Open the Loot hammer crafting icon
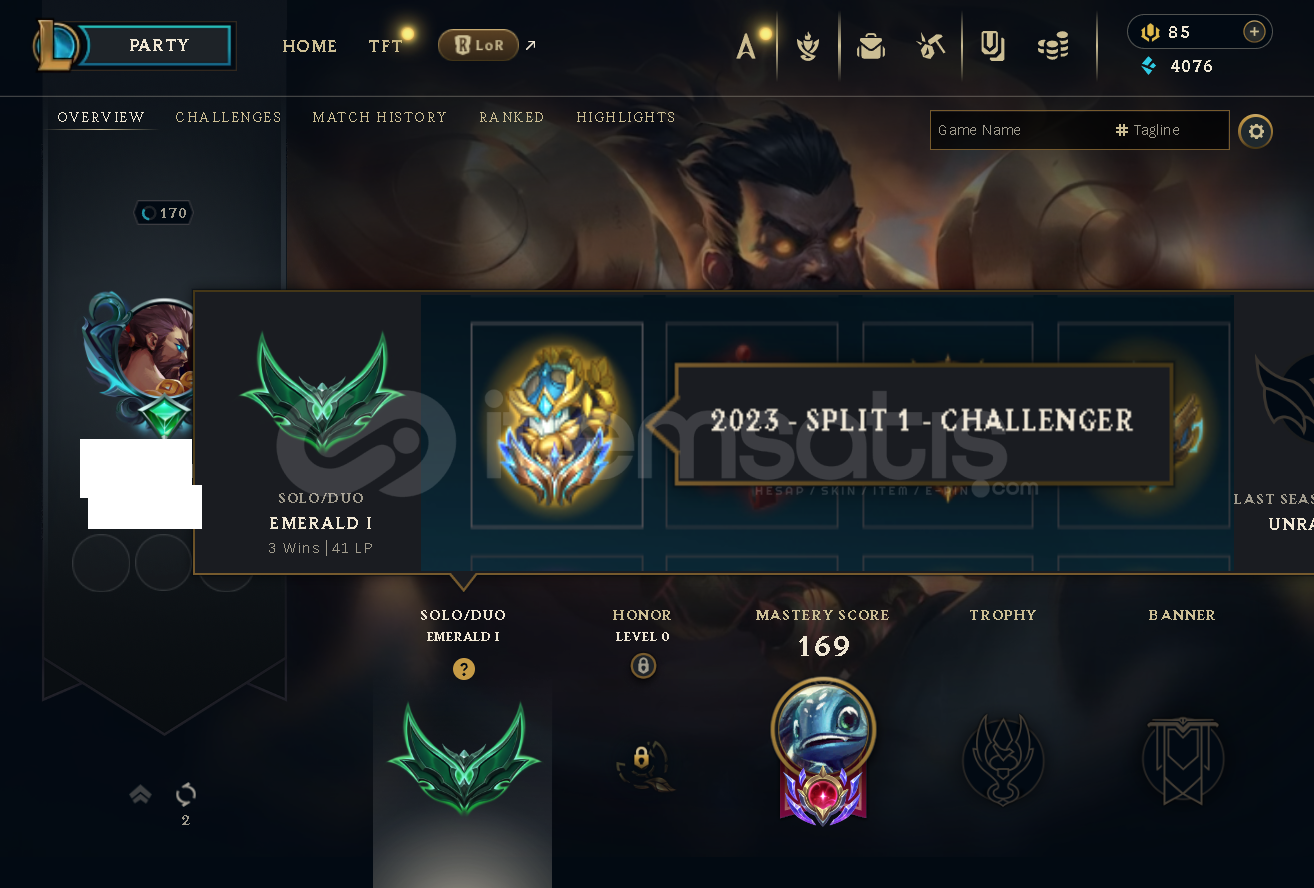This screenshot has width=1314, height=888. click(931, 46)
